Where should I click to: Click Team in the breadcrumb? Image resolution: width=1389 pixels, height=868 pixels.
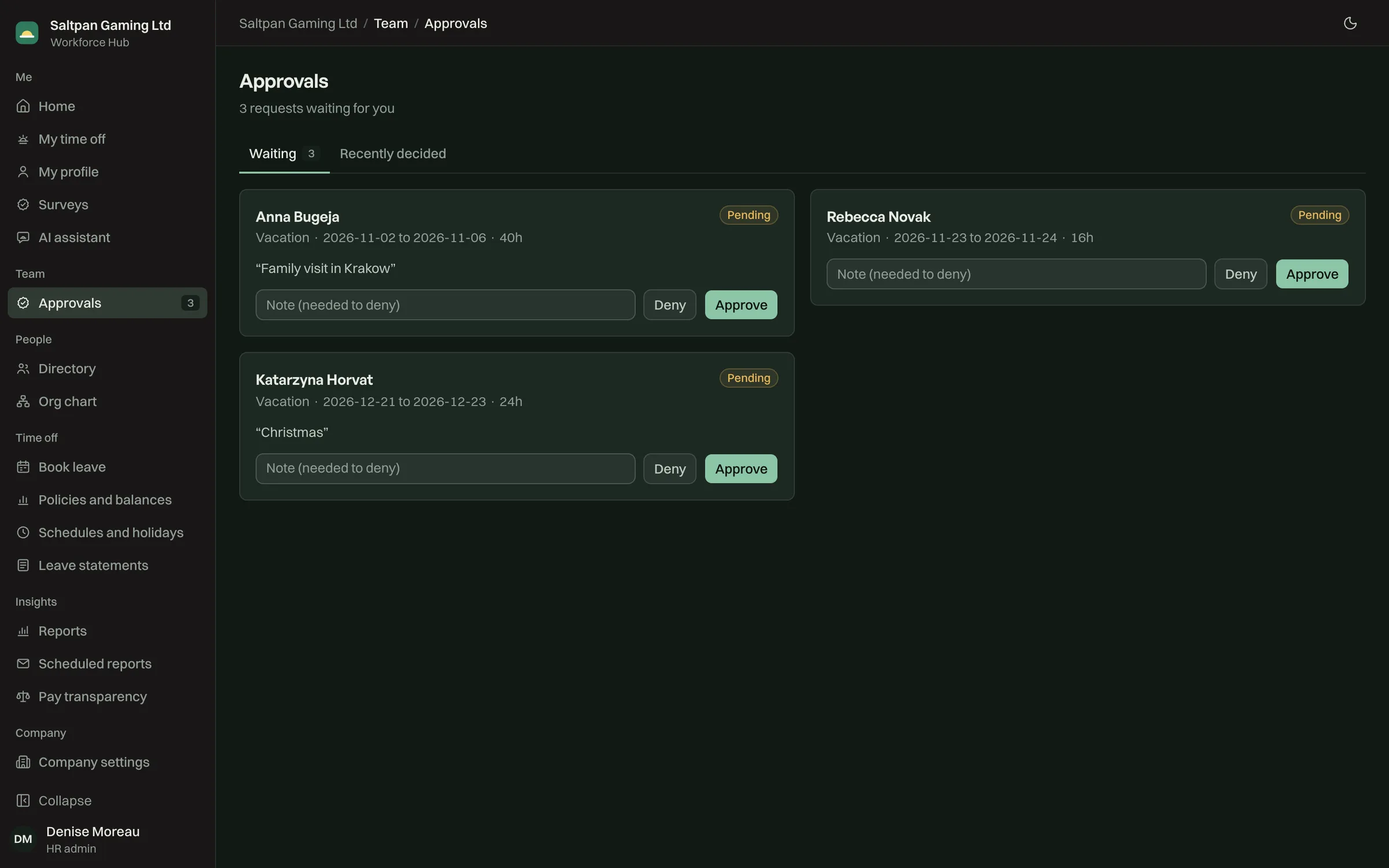point(391,23)
